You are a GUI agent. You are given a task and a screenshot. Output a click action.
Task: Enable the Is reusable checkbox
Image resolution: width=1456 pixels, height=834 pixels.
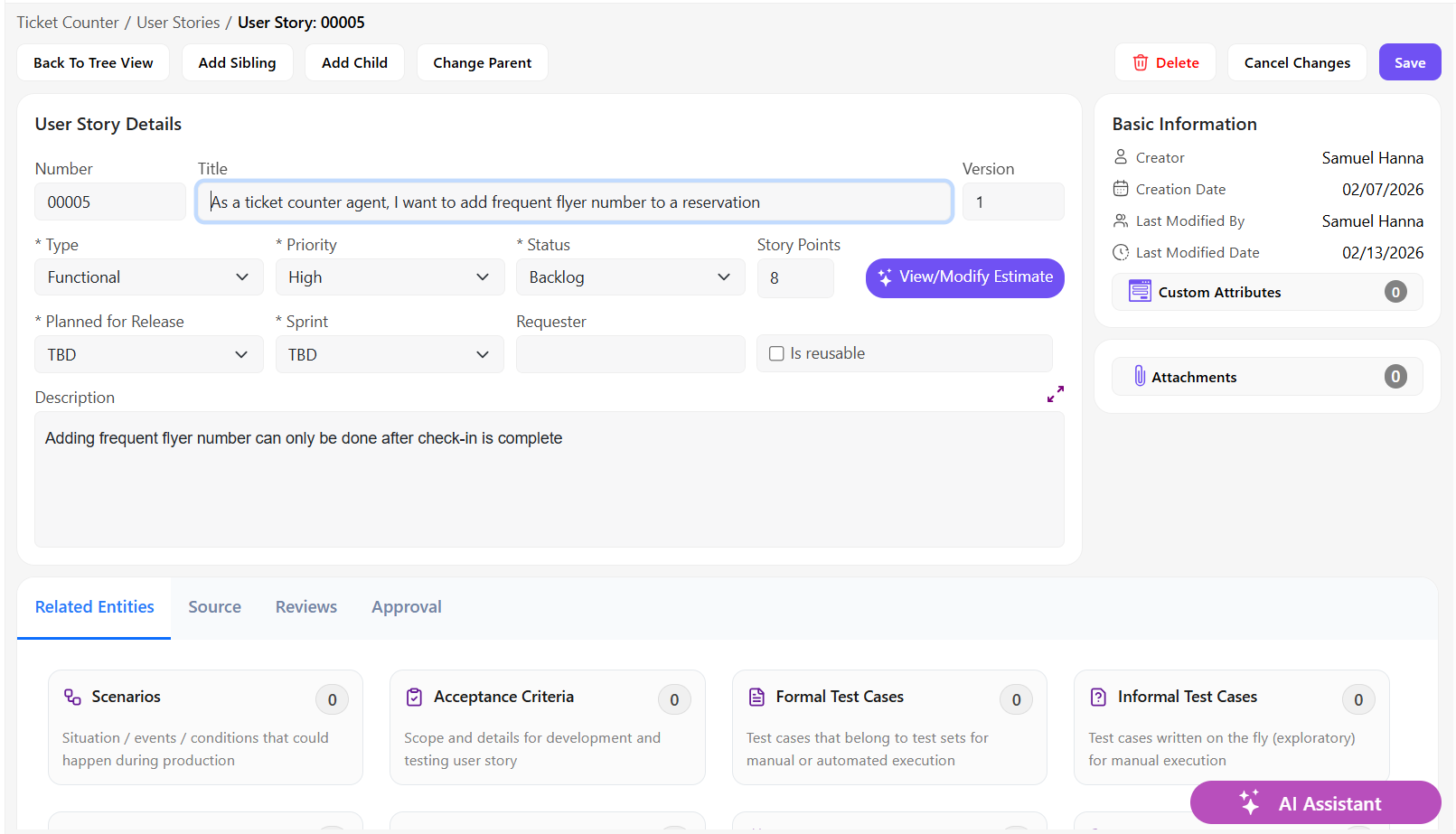coord(776,352)
